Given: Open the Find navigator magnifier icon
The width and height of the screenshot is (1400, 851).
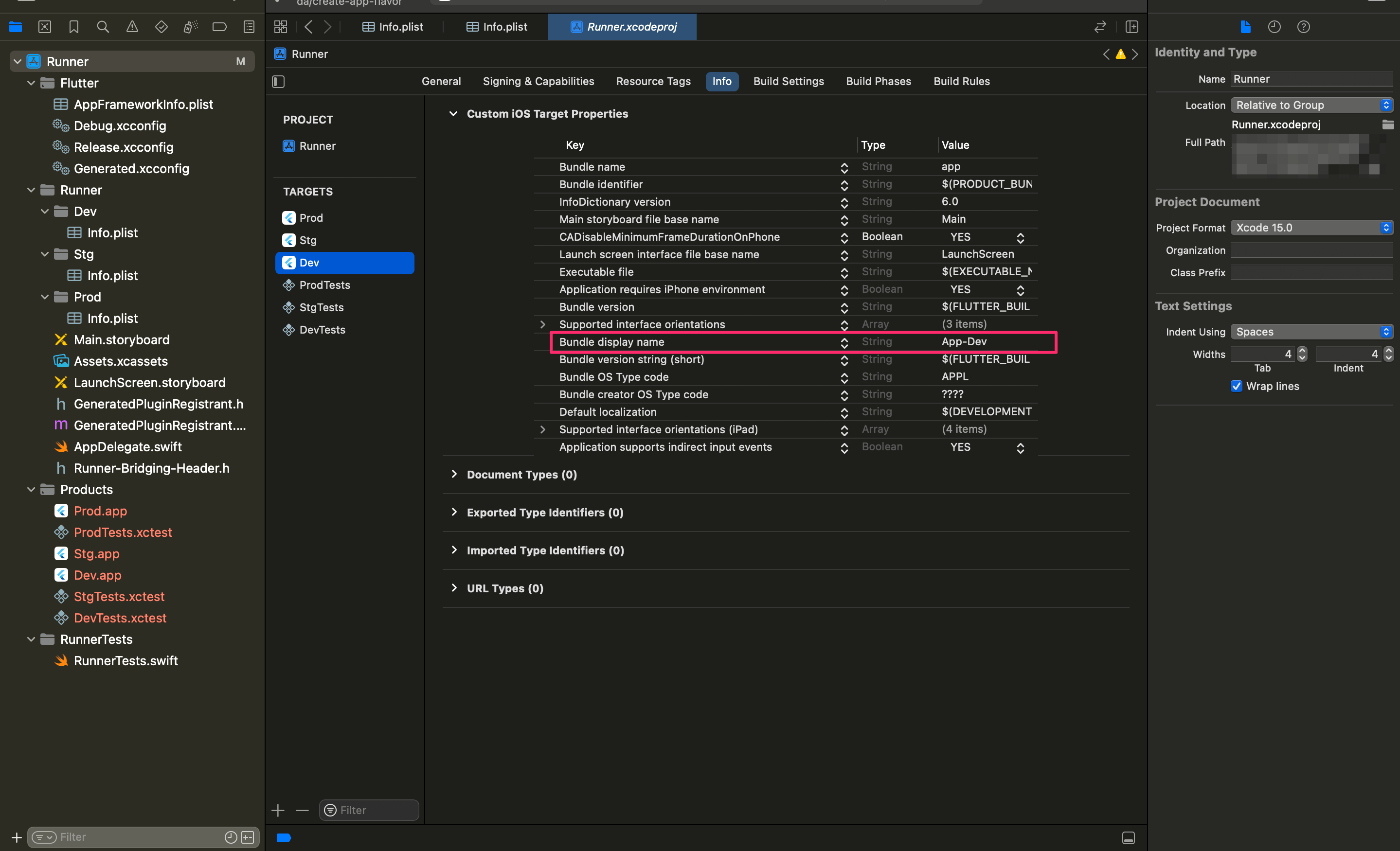Looking at the screenshot, I should (x=103, y=27).
